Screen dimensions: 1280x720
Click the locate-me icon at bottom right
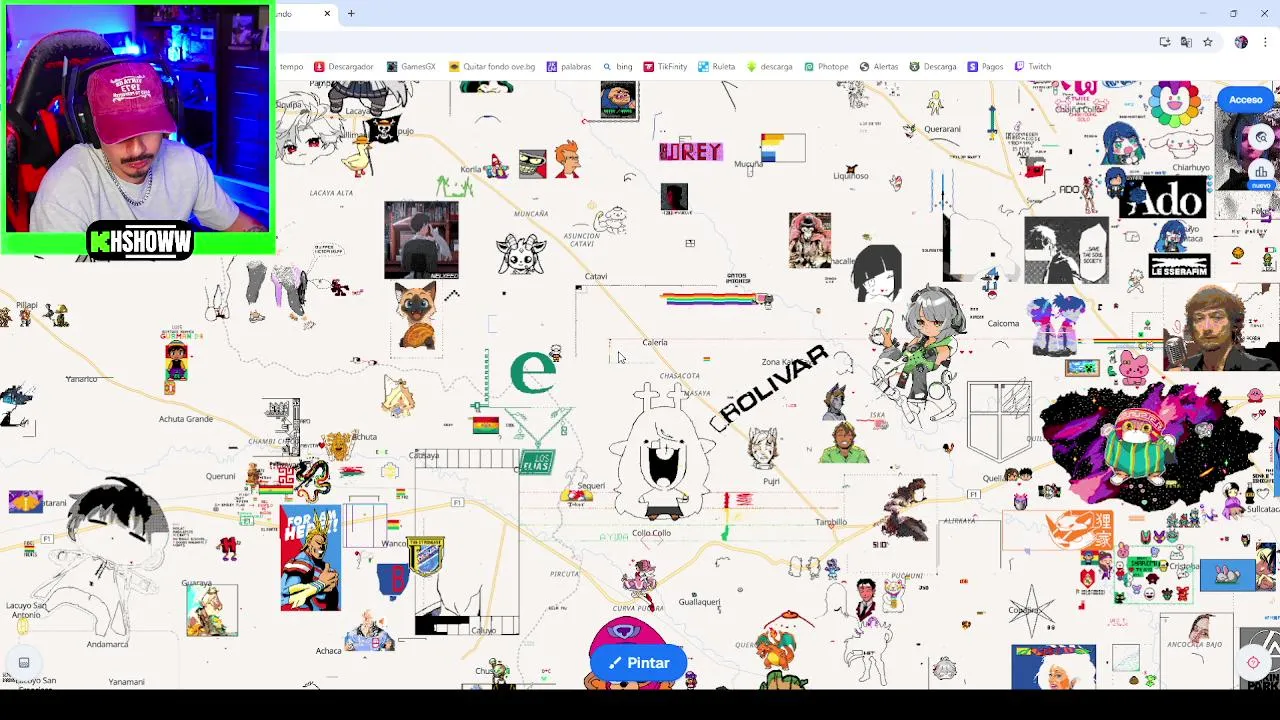pos(1253,662)
